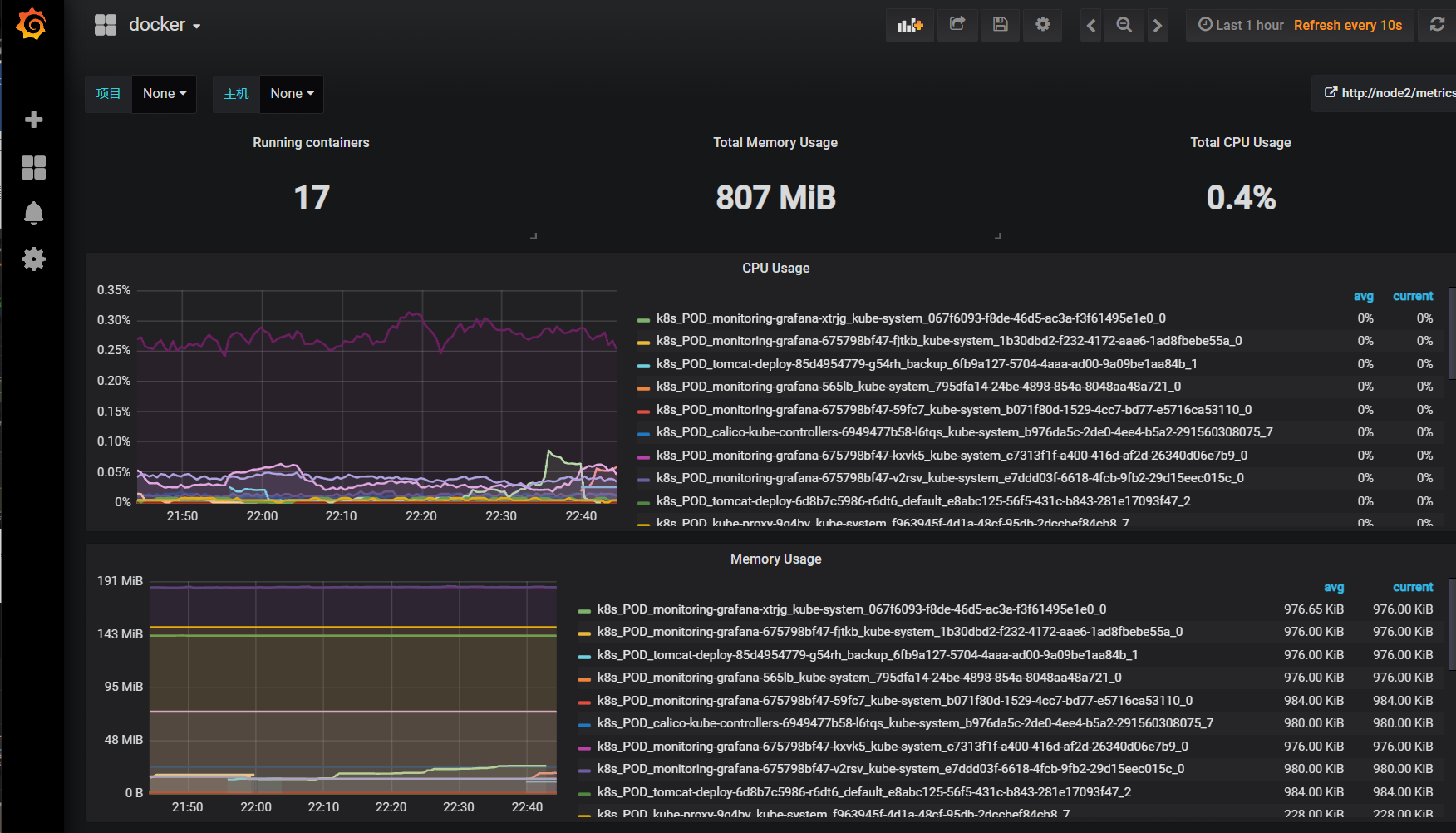Screen dimensions: 1456x833
Task: Open the Alerting bell icon
Action: [33, 214]
